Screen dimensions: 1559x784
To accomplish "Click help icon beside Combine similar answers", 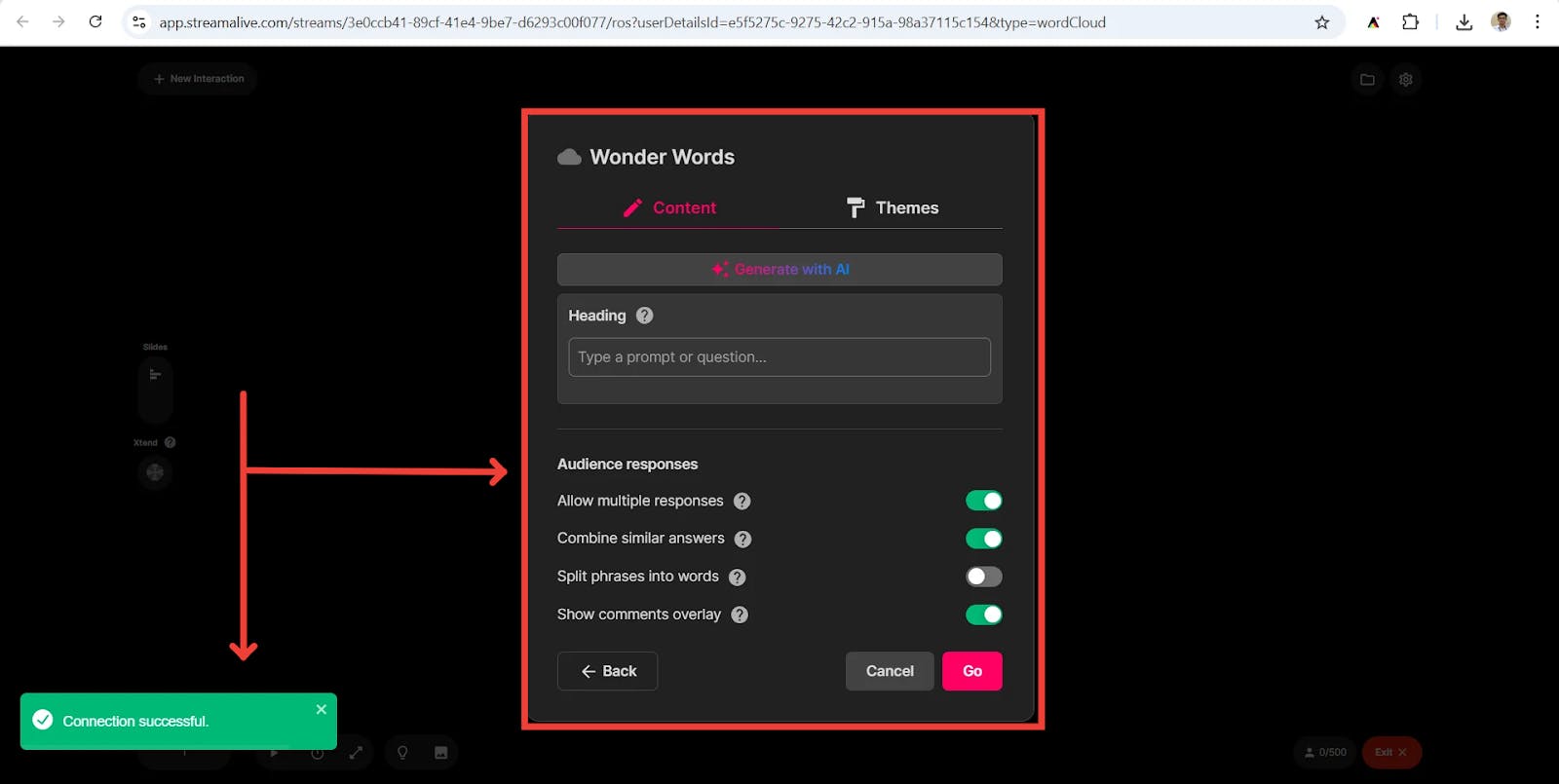I will [x=742, y=540].
